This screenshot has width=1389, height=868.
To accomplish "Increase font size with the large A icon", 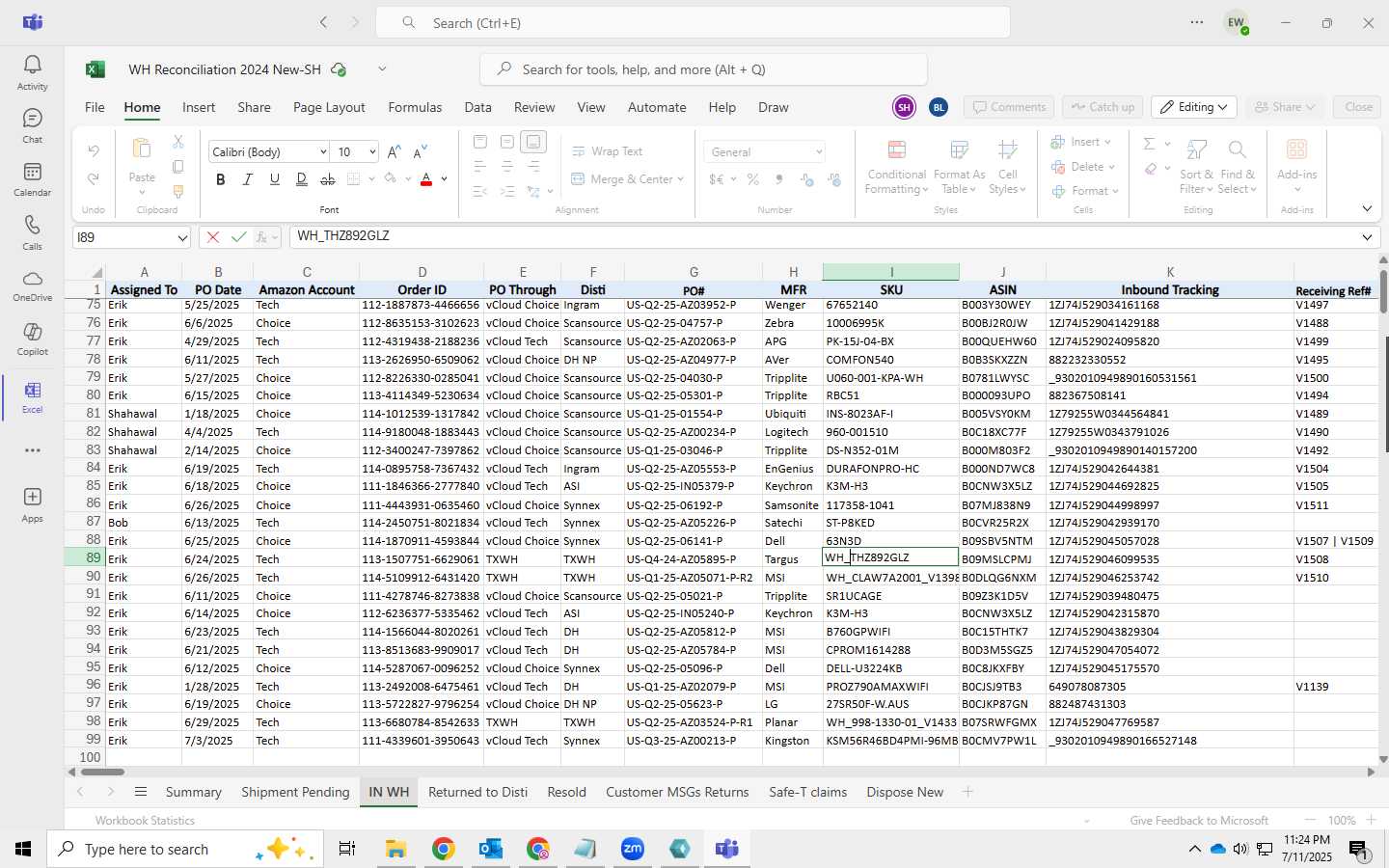I will [394, 152].
